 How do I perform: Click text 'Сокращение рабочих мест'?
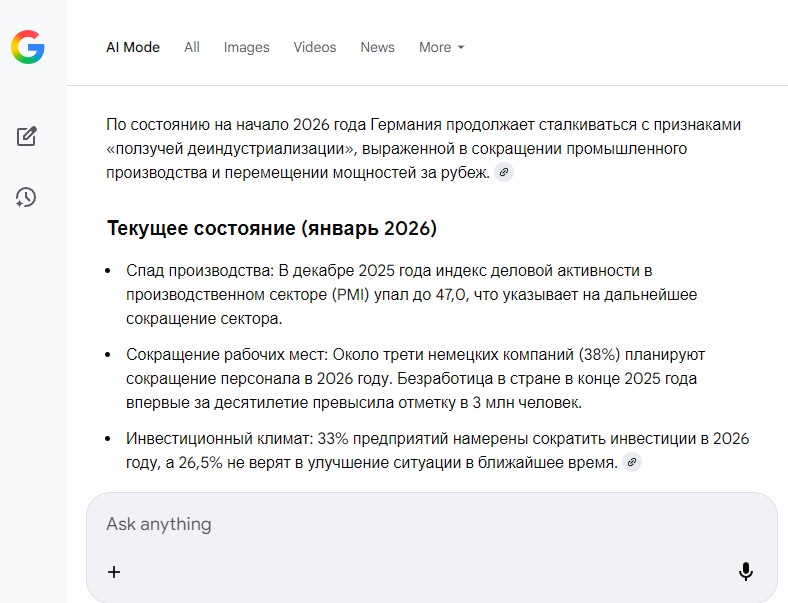[227, 354]
